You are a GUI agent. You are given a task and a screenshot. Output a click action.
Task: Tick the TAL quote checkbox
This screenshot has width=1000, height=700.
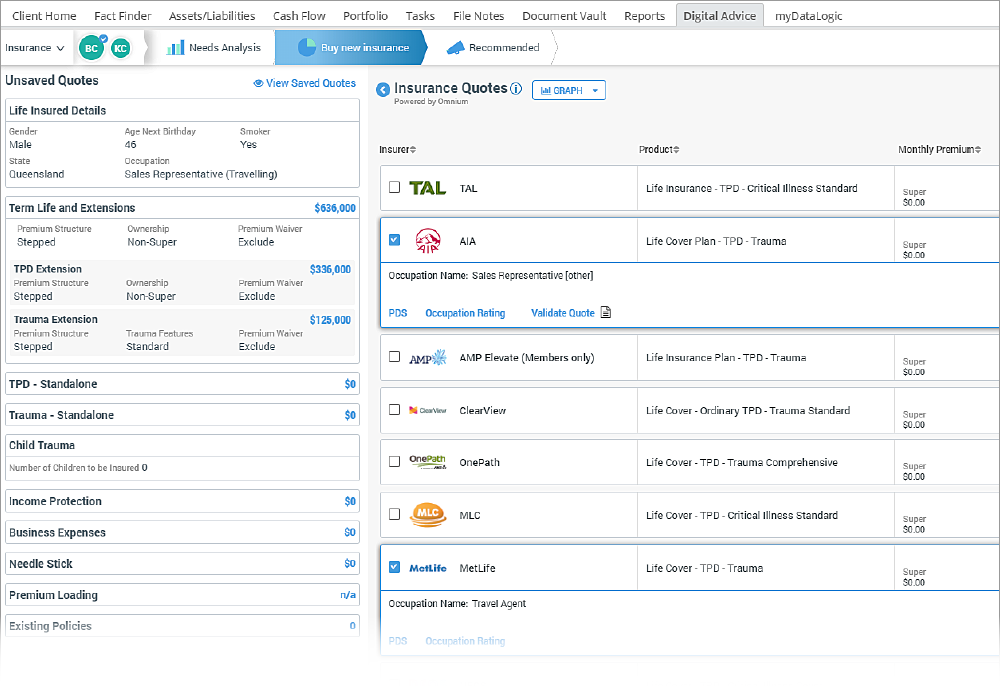tap(395, 187)
